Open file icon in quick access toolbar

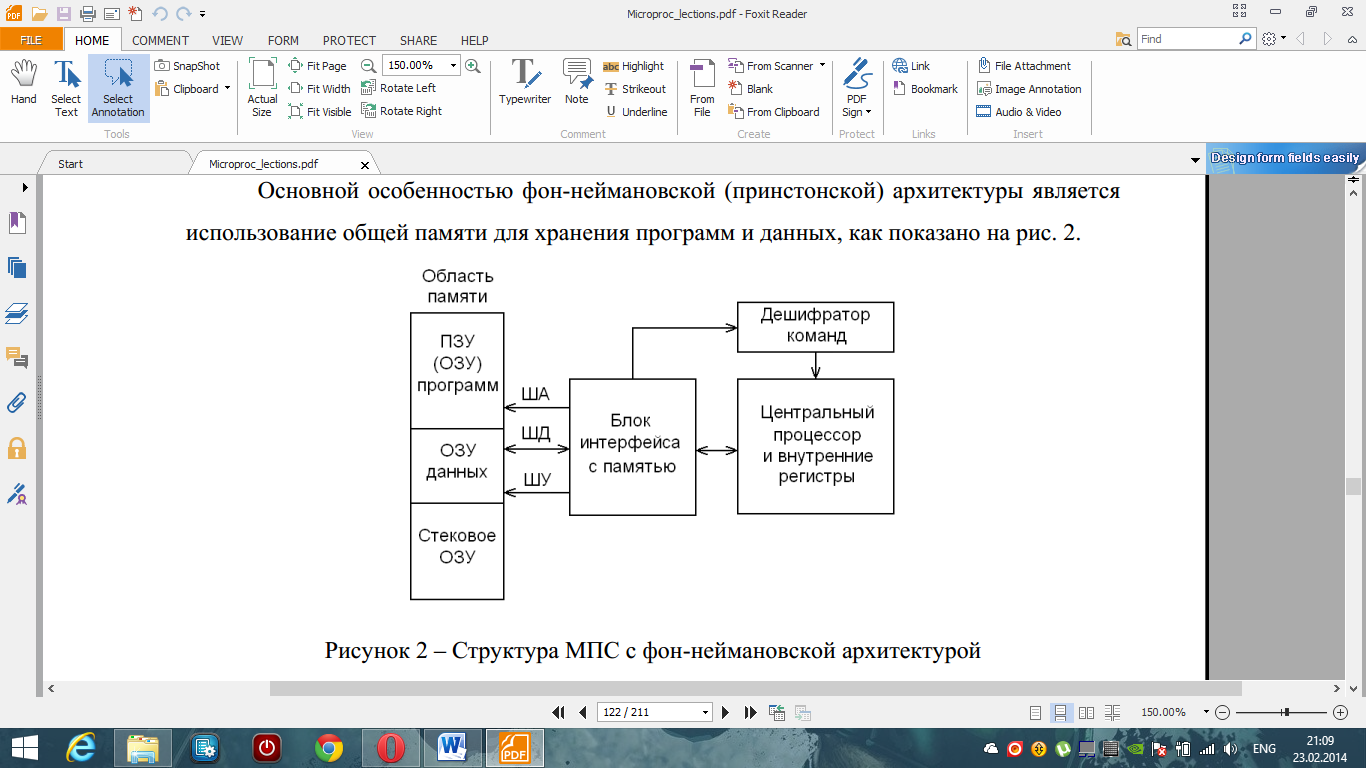[39, 14]
